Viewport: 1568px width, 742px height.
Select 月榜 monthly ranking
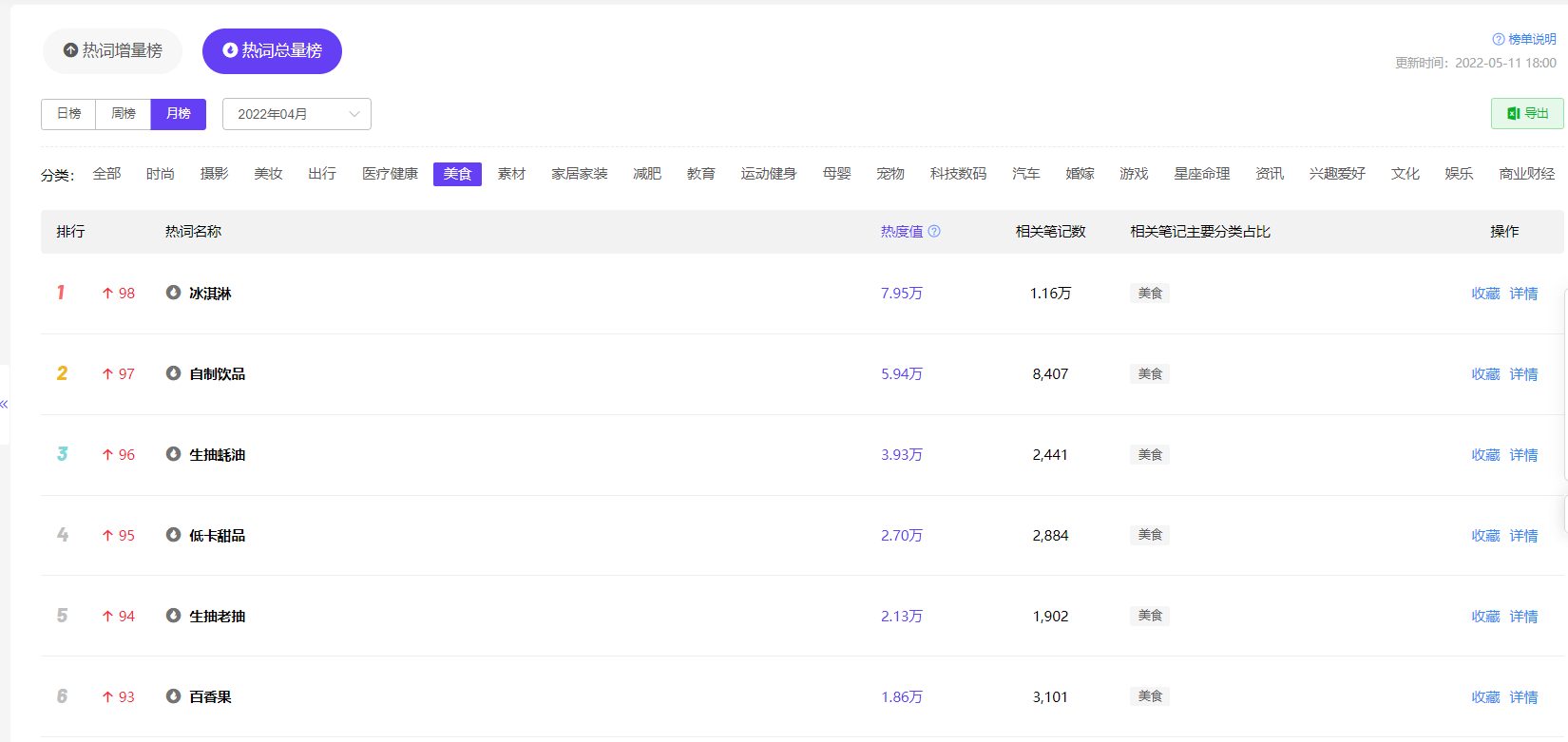tap(179, 114)
